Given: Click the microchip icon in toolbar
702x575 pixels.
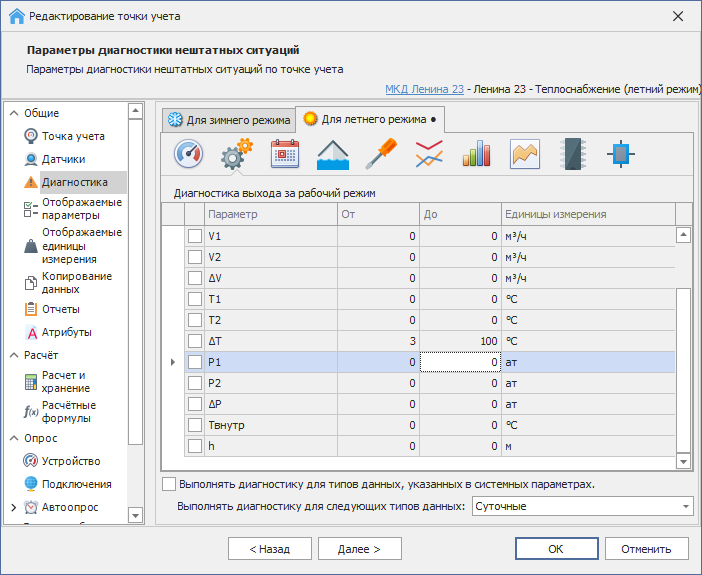Looking at the screenshot, I should click(572, 154).
